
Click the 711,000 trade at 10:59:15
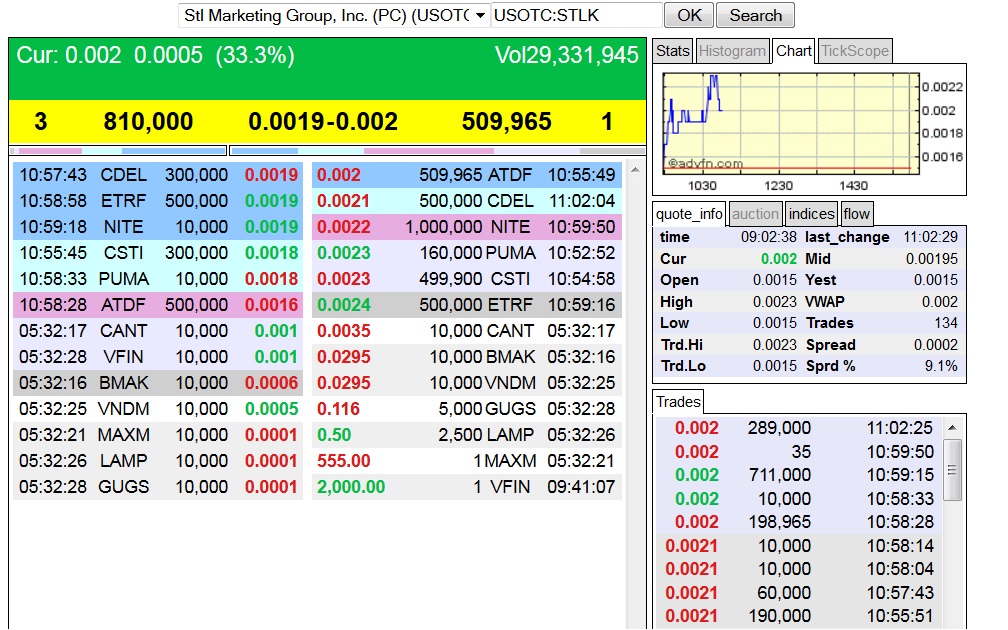tap(798, 475)
